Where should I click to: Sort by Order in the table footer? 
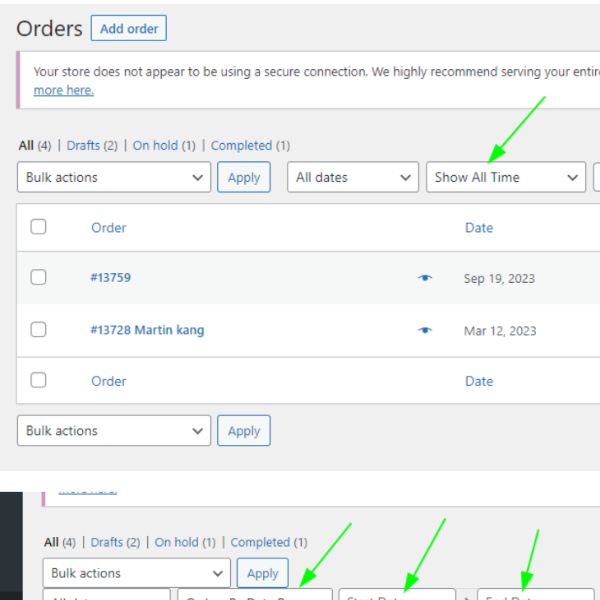(x=109, y=381)
